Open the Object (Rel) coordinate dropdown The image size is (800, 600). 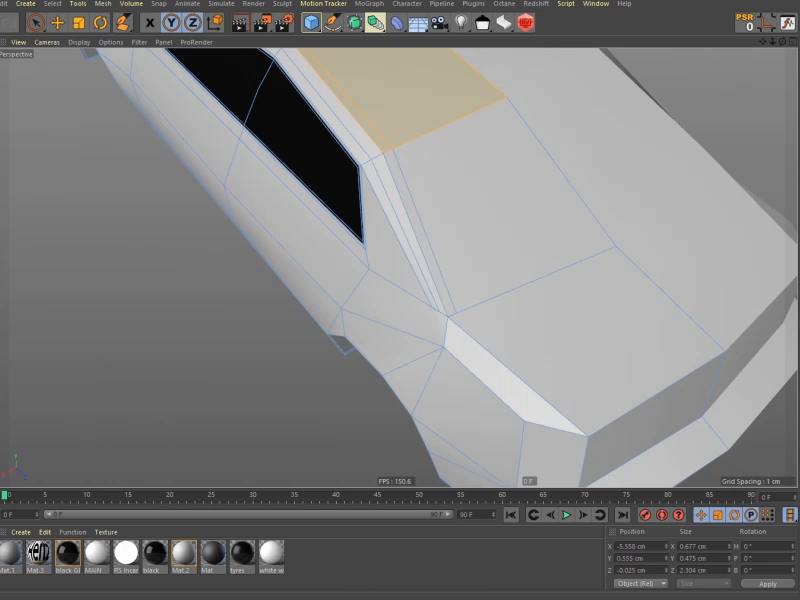(641, 583)
